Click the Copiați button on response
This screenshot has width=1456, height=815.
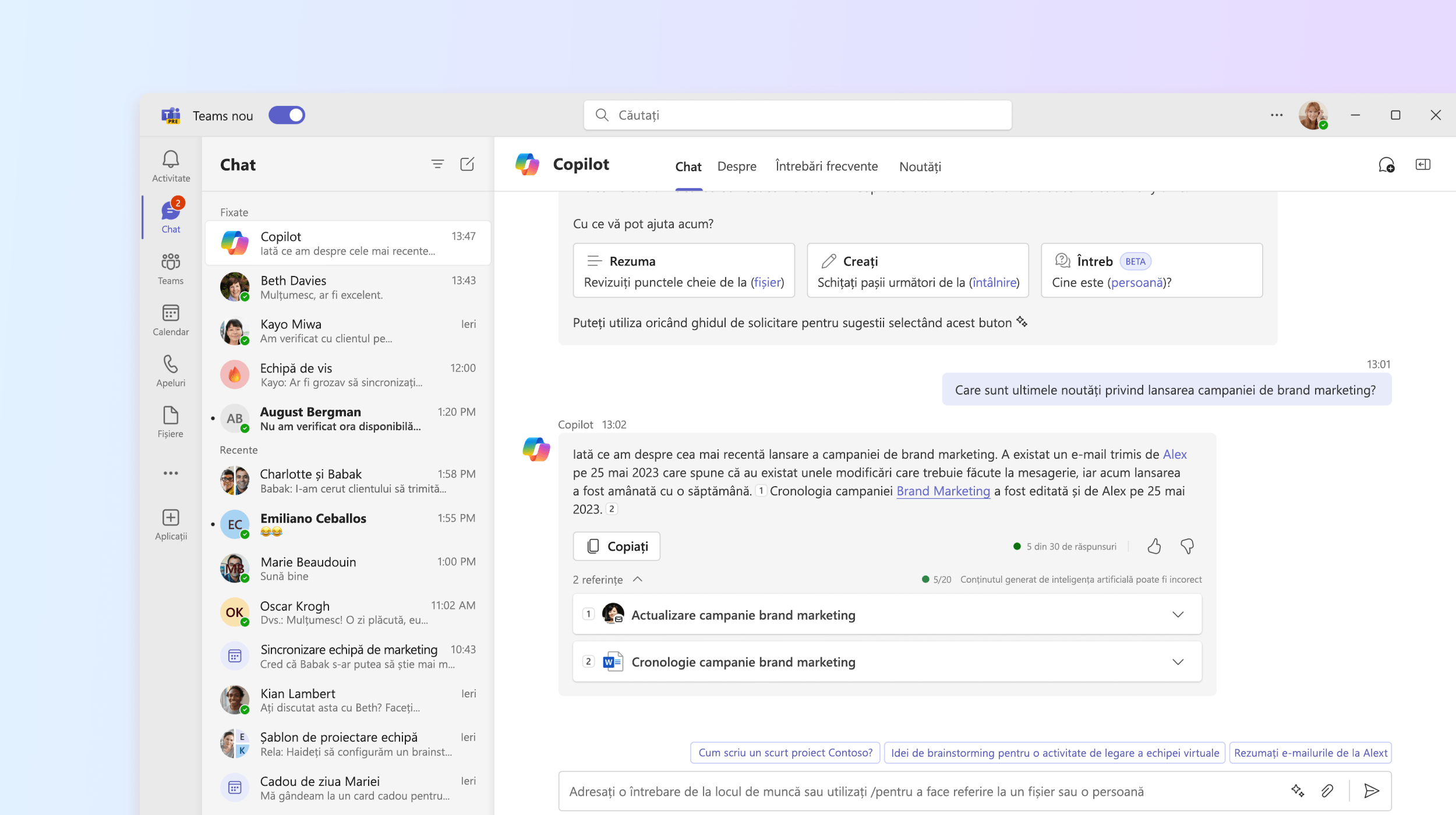(617, 546)
